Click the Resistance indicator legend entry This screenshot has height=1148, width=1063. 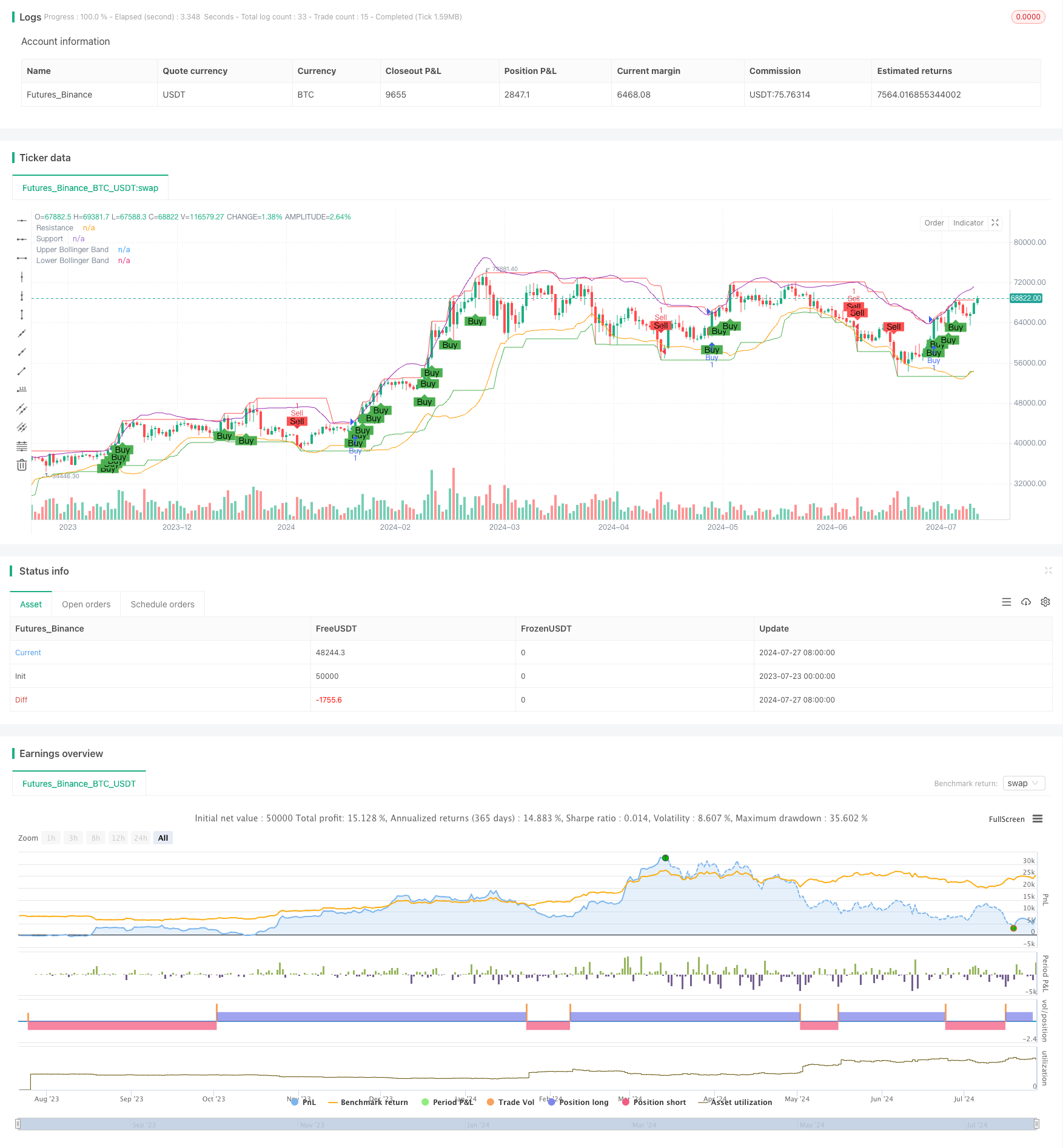(65, 228)
